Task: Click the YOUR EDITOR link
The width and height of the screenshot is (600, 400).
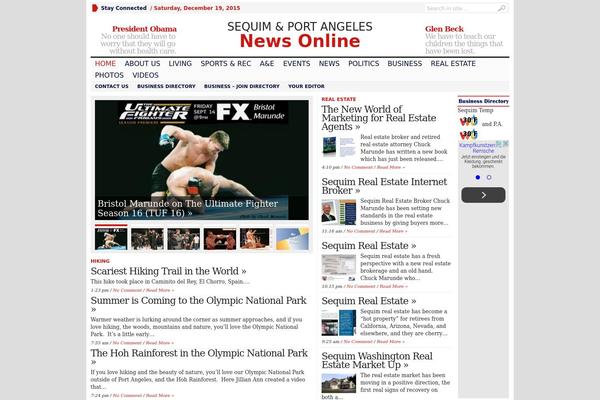Action: click(x=306, y=86)
